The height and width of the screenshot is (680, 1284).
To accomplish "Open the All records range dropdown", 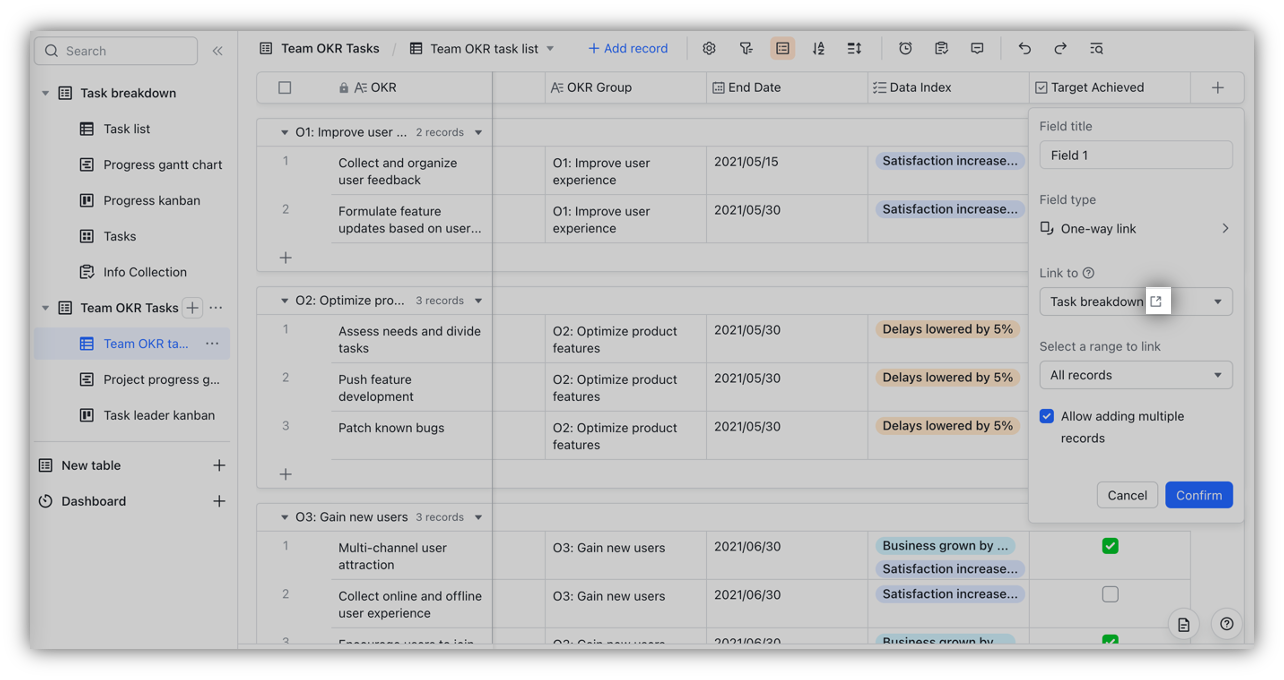I will click(1136, 375).
